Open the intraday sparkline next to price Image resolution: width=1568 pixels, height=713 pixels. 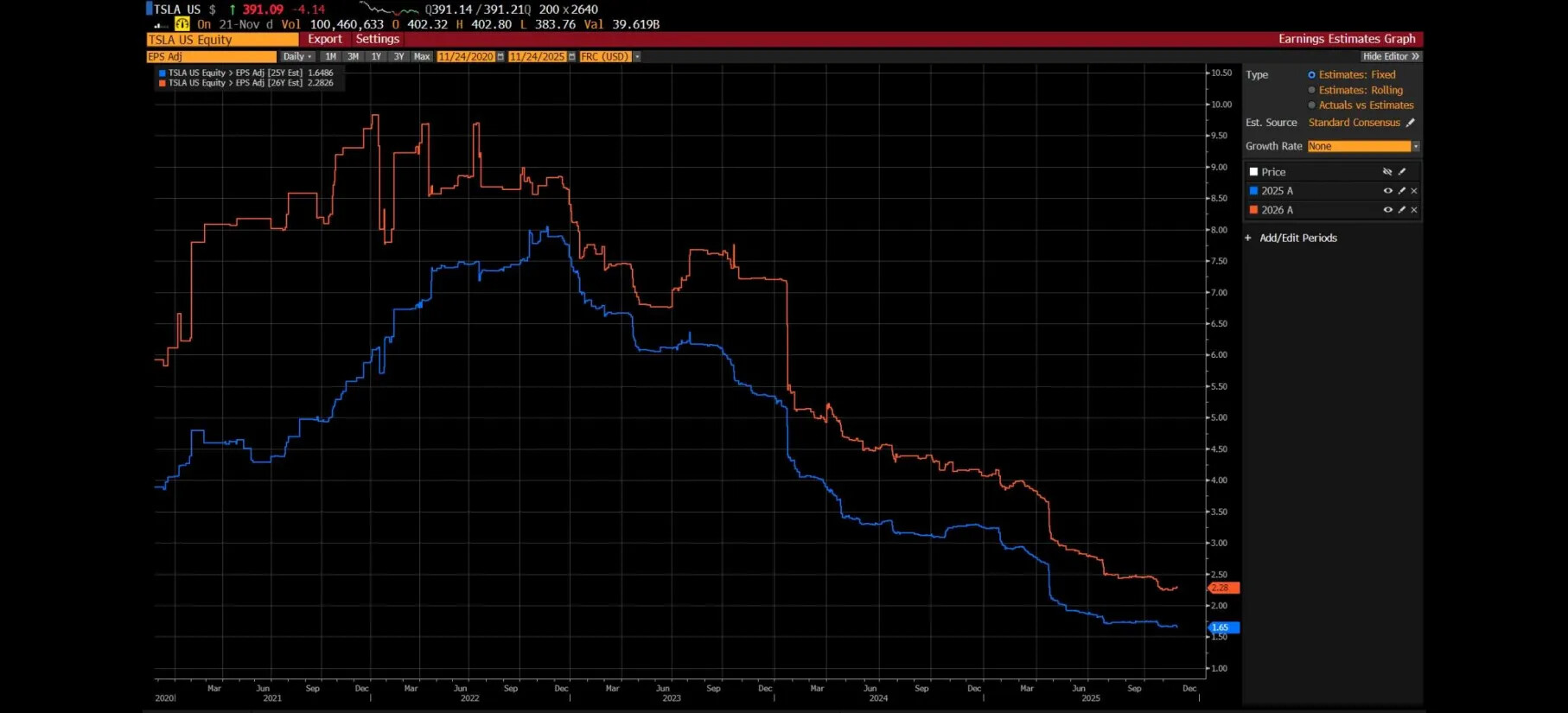point(389,9)
